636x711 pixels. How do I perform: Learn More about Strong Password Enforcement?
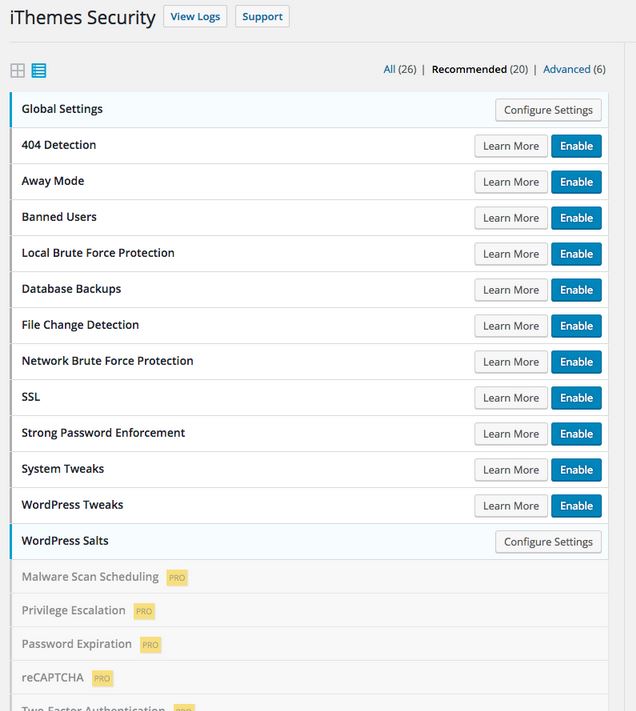click(511, 434)
